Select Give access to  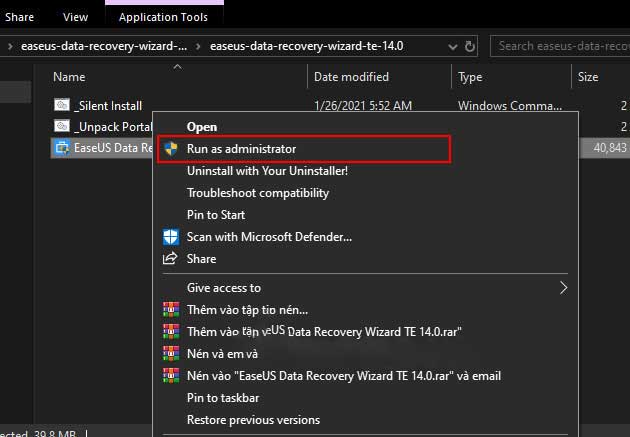click(224, 288)
